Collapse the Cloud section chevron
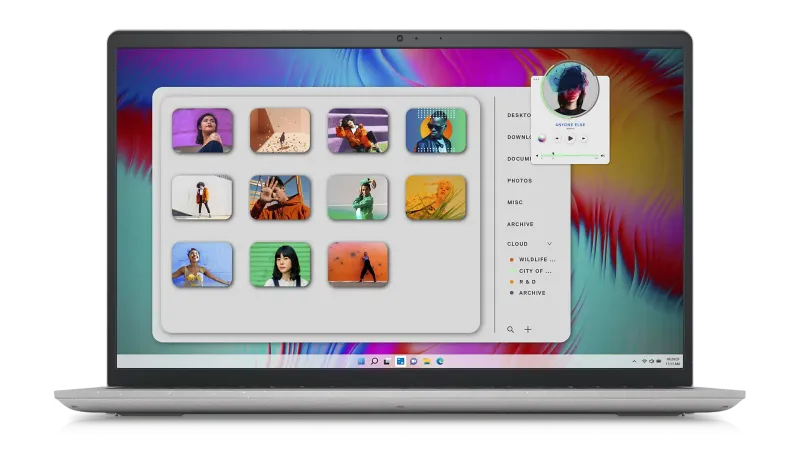The width and height of the screenshot is (800, 450). tap(549, 244)
